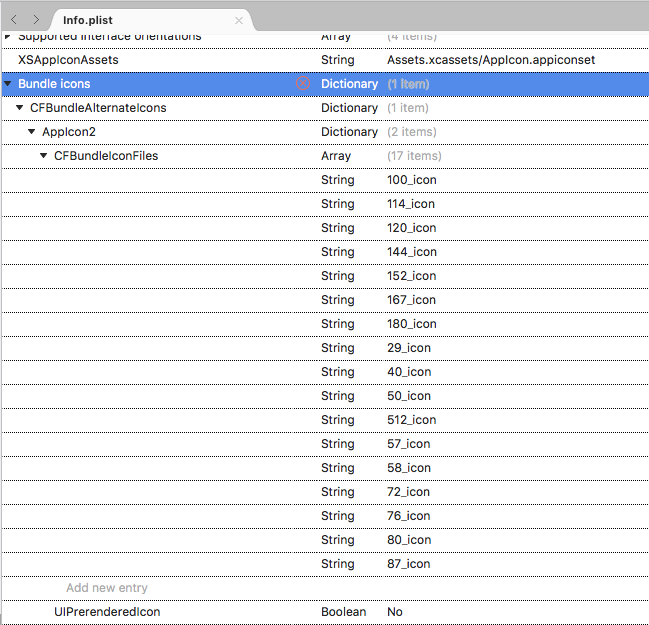Open type Array of CFBundleIconFiles row
This screenshot has height=625, width=649.
[x=336, y=156]
